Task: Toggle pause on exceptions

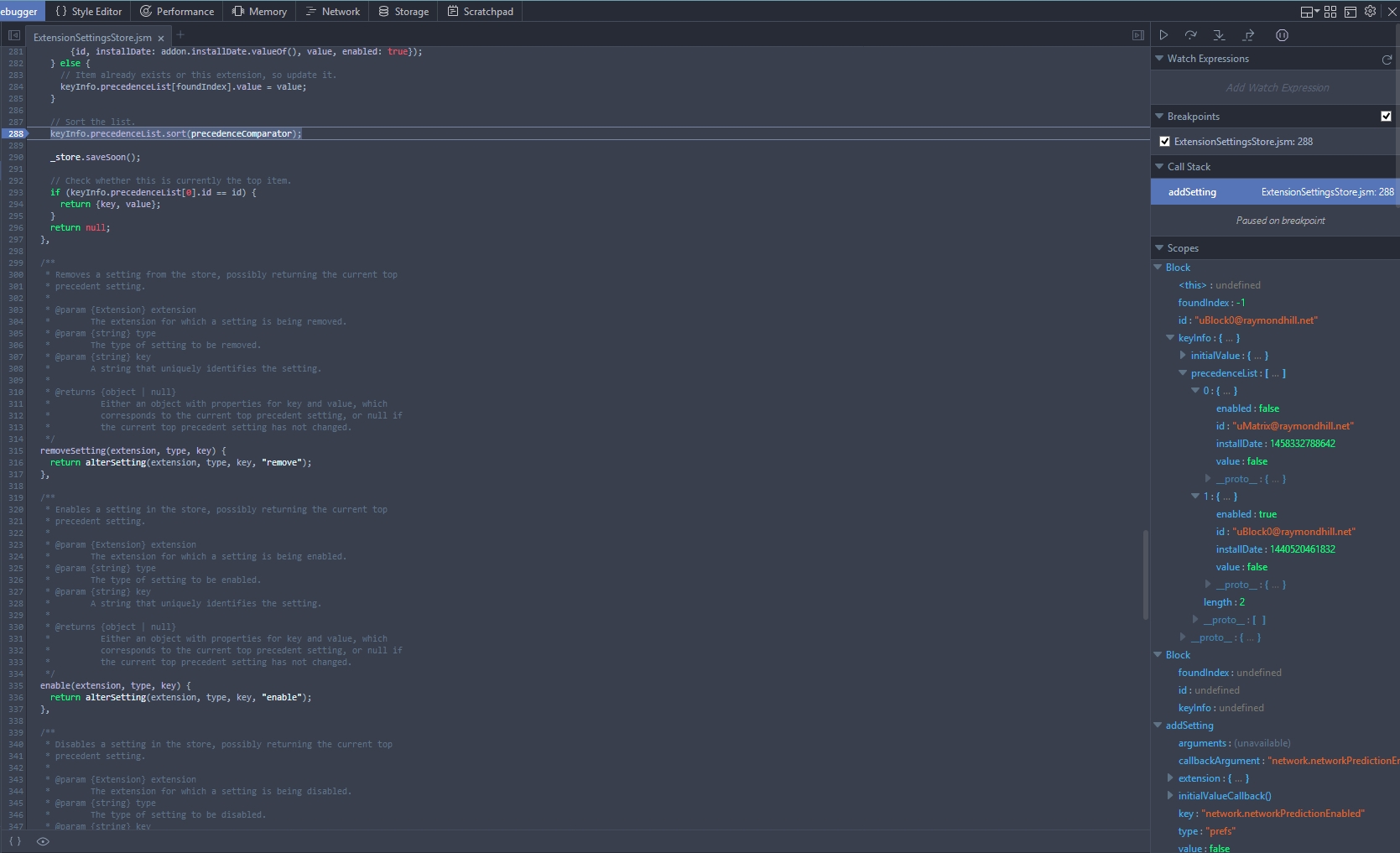Action: (x=1281, y=35)
